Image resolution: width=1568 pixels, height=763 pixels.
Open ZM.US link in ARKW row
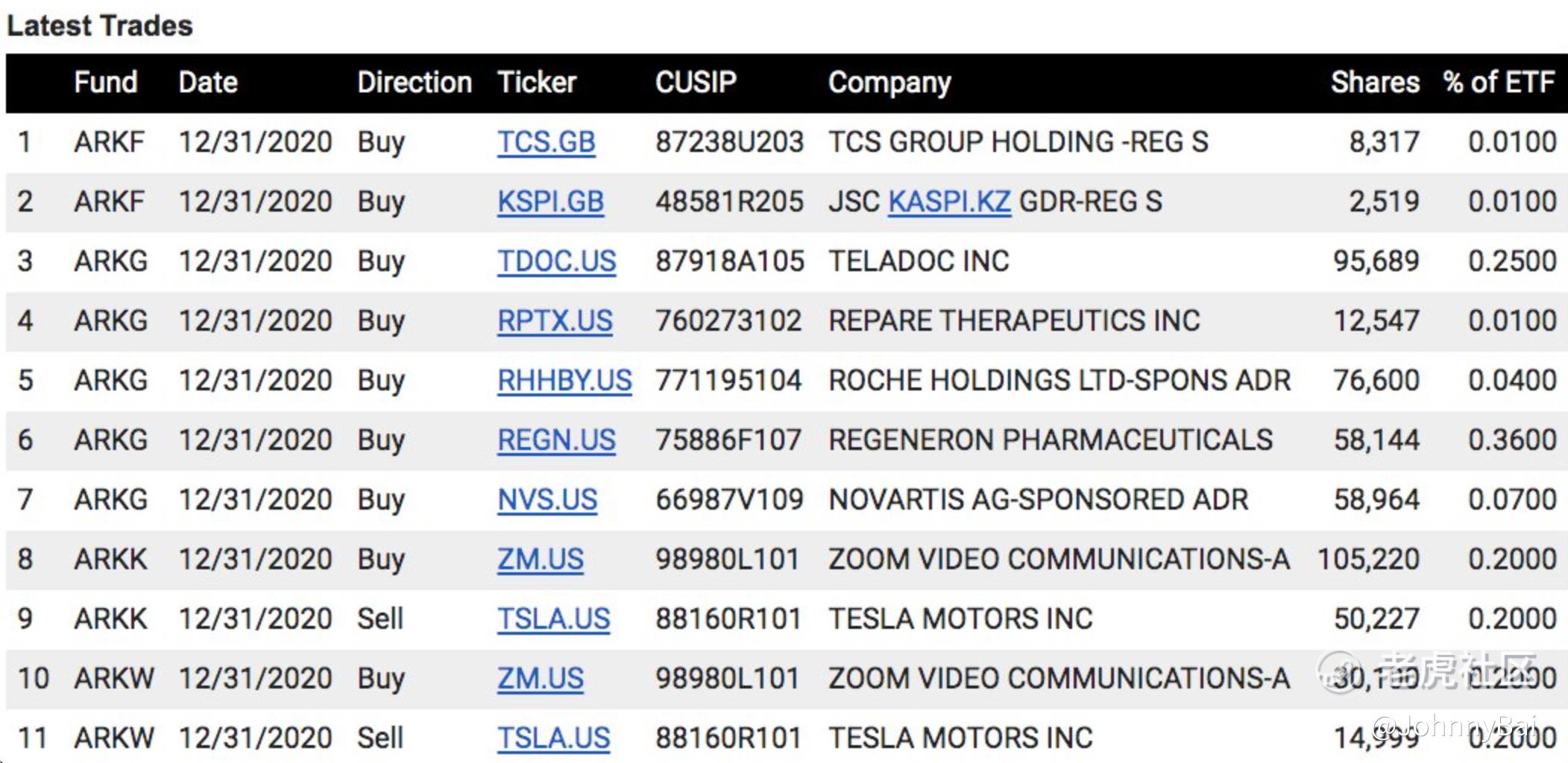[x=541, y=678]
